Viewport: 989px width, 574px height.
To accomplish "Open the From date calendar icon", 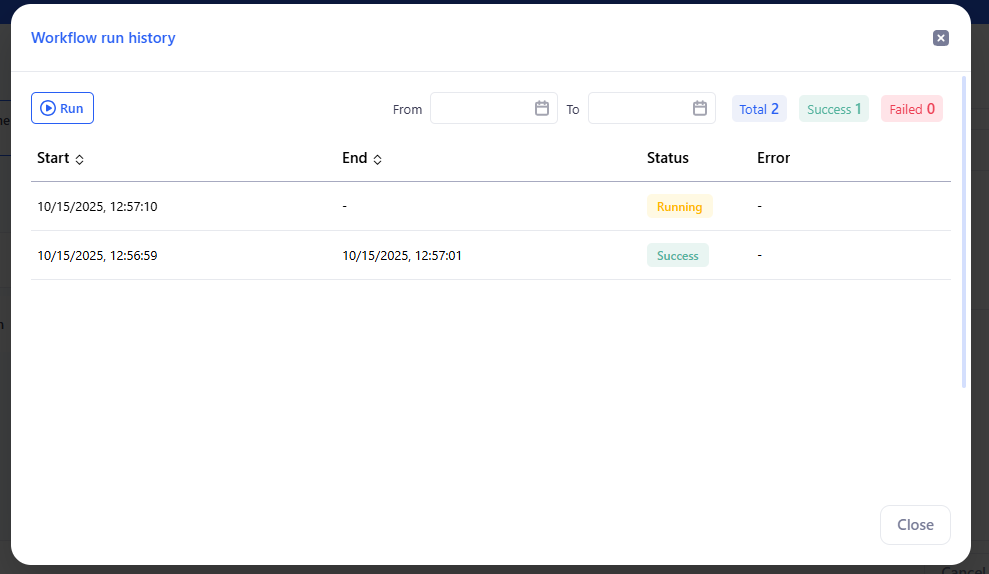I will (542, 108).
